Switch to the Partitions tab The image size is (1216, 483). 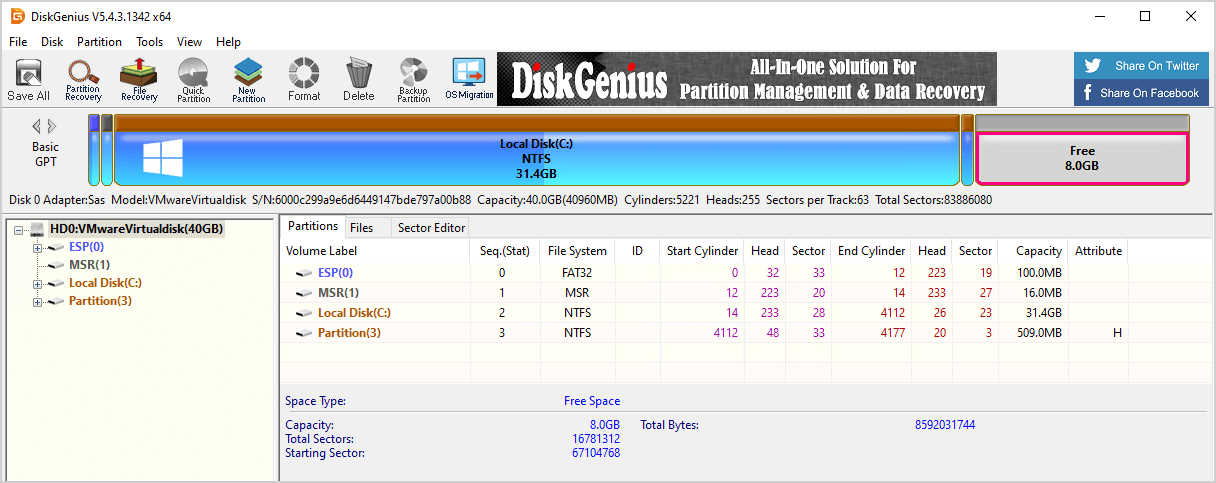tap(312, 227)
